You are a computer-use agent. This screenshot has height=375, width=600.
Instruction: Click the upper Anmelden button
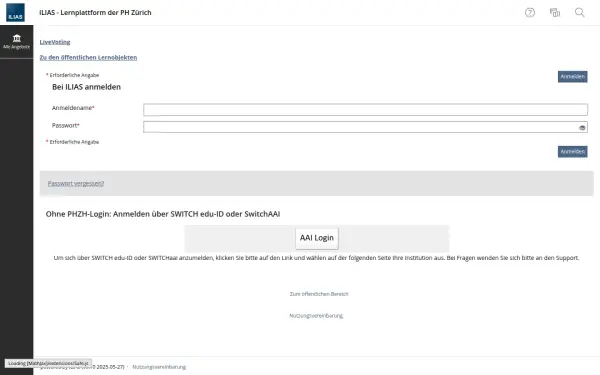pos(572,77)
